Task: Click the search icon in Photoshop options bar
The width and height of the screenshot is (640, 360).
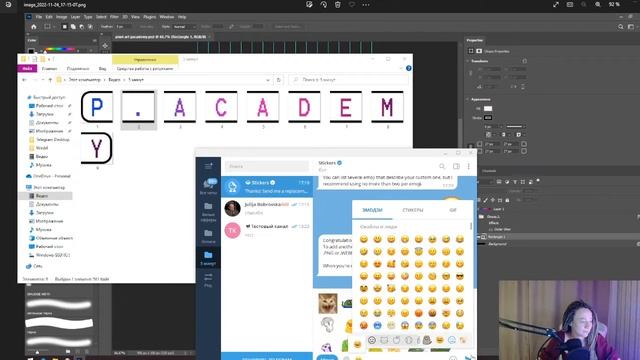Action: pos(621,27)
